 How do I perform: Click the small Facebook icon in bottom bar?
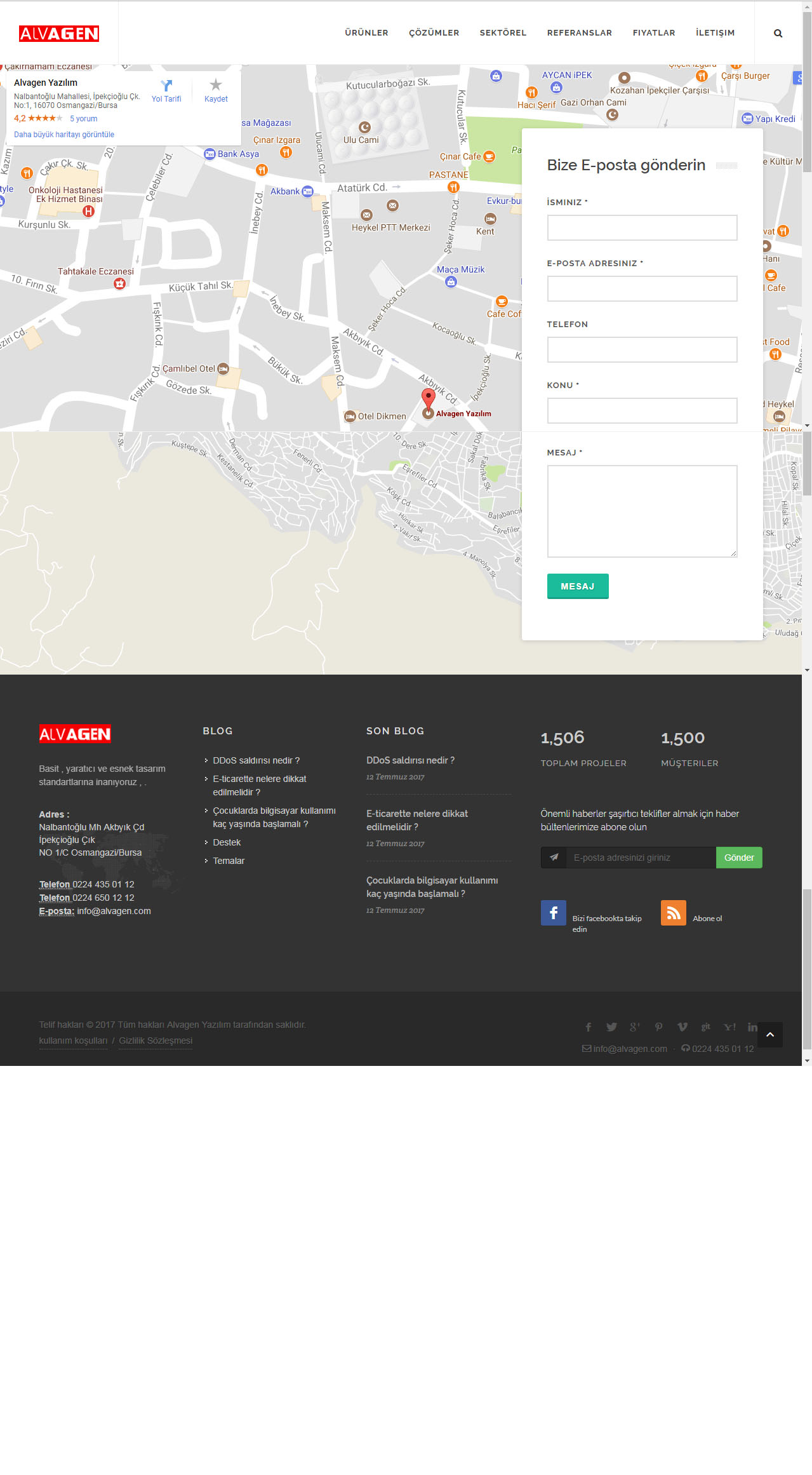589,1027
